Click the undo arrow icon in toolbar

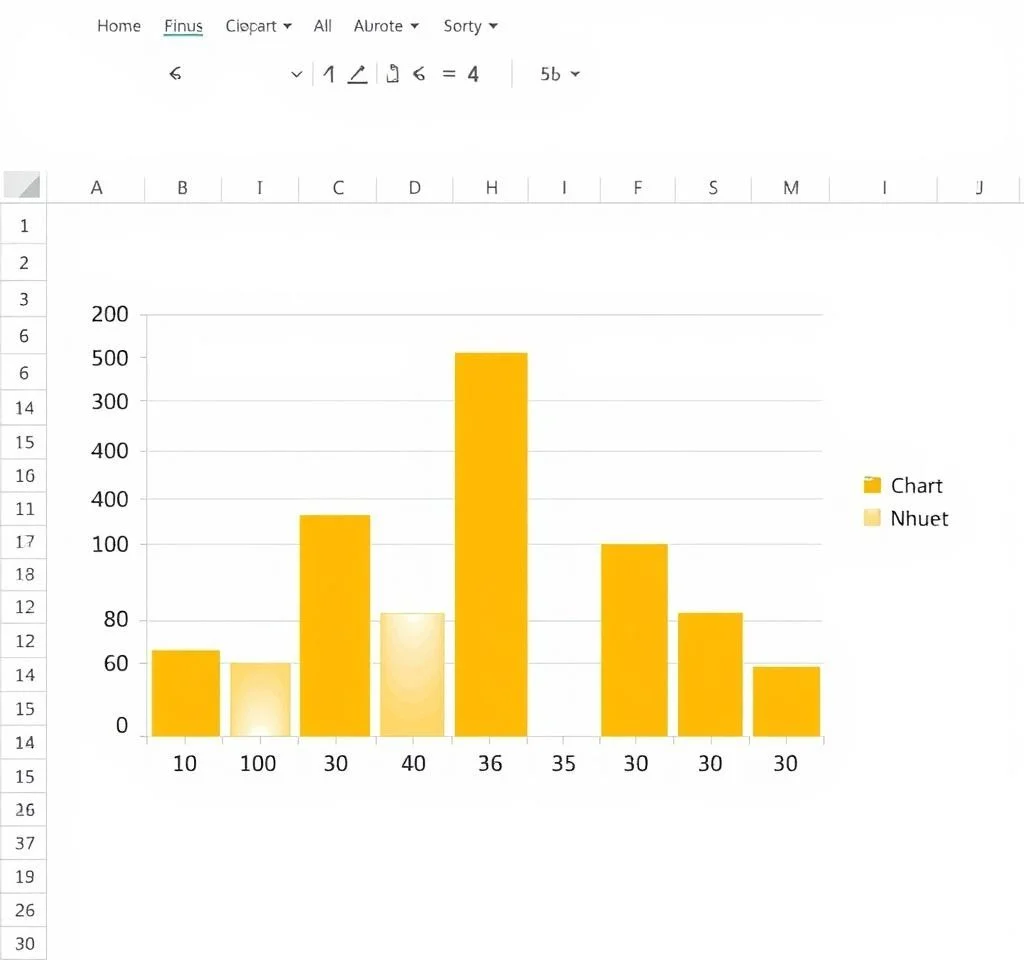(x=175, y=74)
